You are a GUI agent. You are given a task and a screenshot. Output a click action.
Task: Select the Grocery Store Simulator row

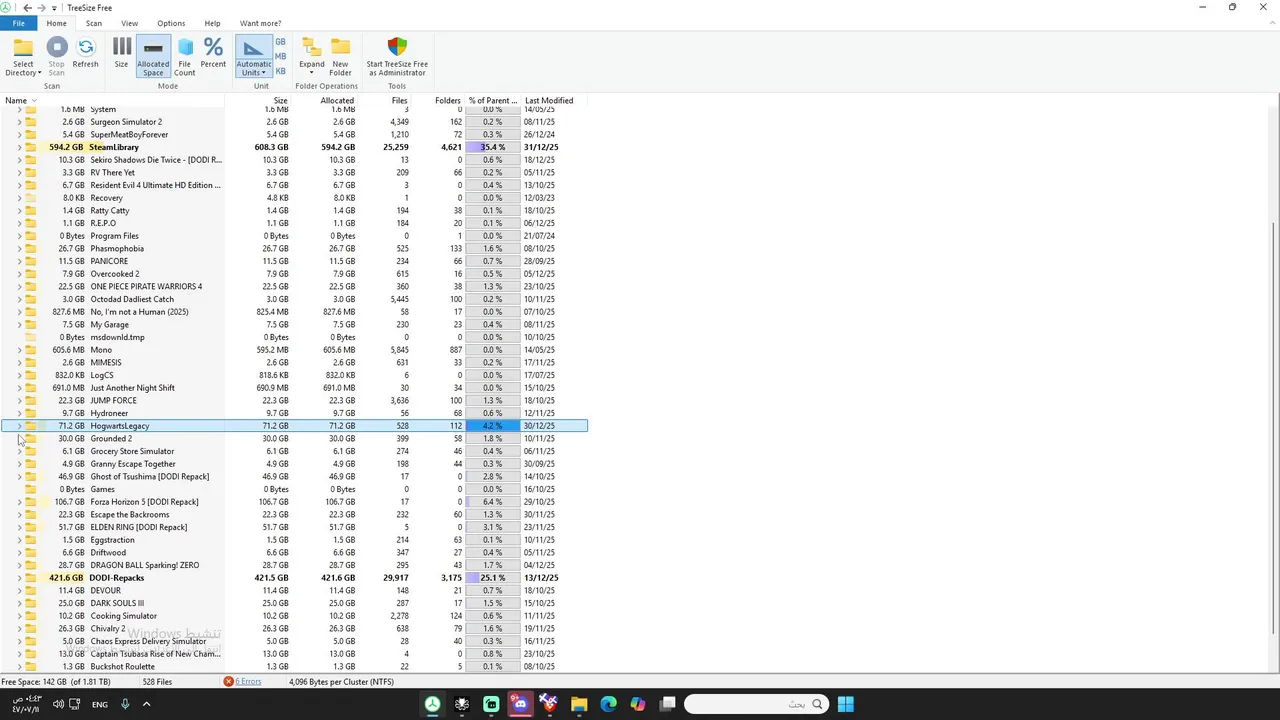295,451
